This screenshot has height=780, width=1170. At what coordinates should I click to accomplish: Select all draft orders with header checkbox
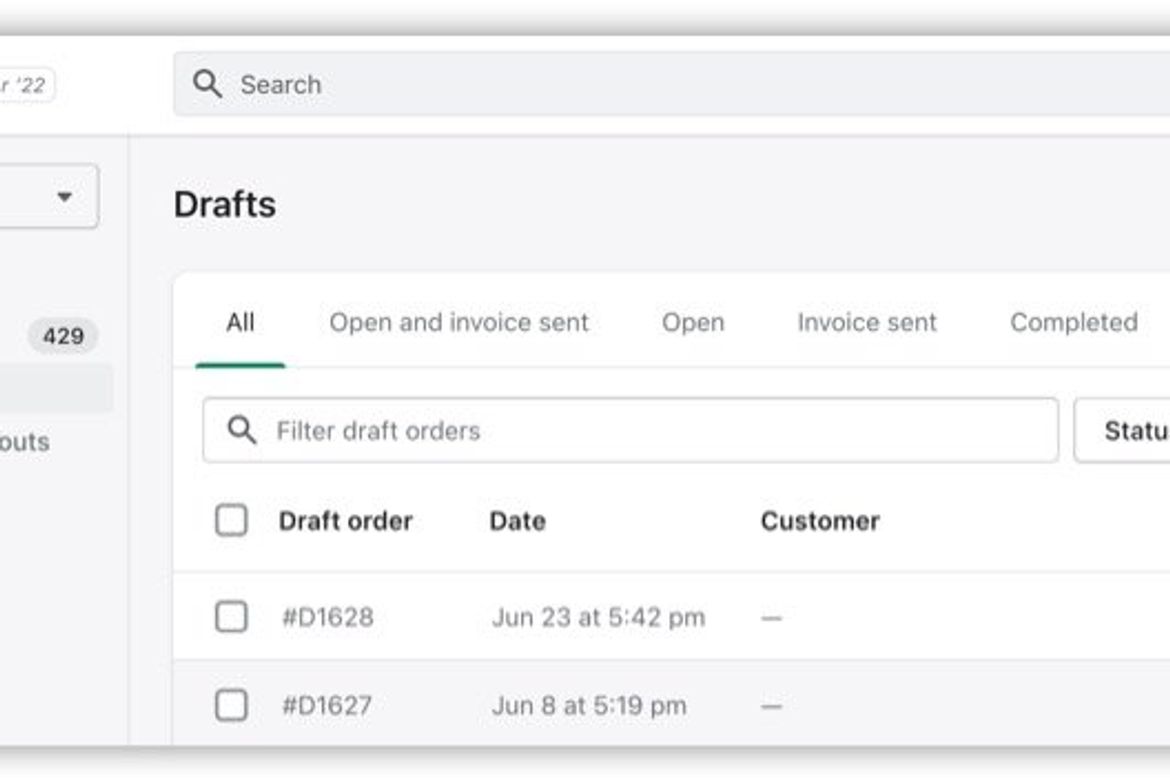click(232, 521)
